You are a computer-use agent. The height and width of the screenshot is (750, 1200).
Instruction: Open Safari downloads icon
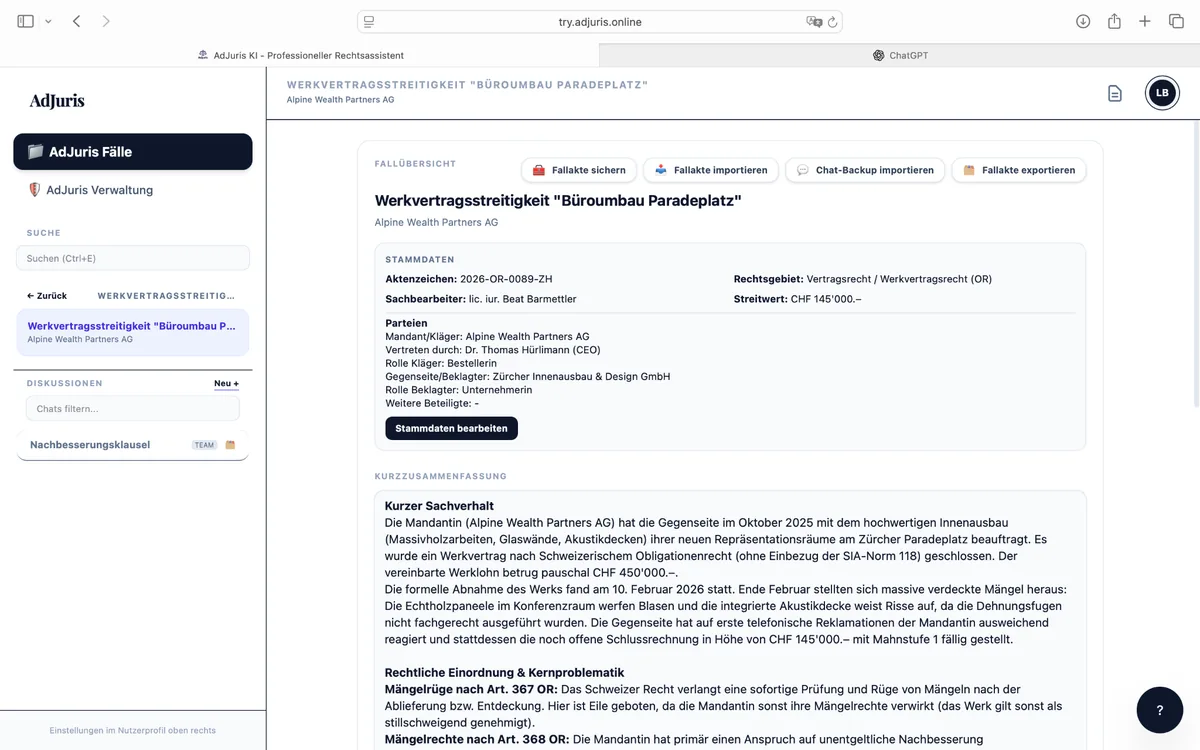click(1083, 21)
